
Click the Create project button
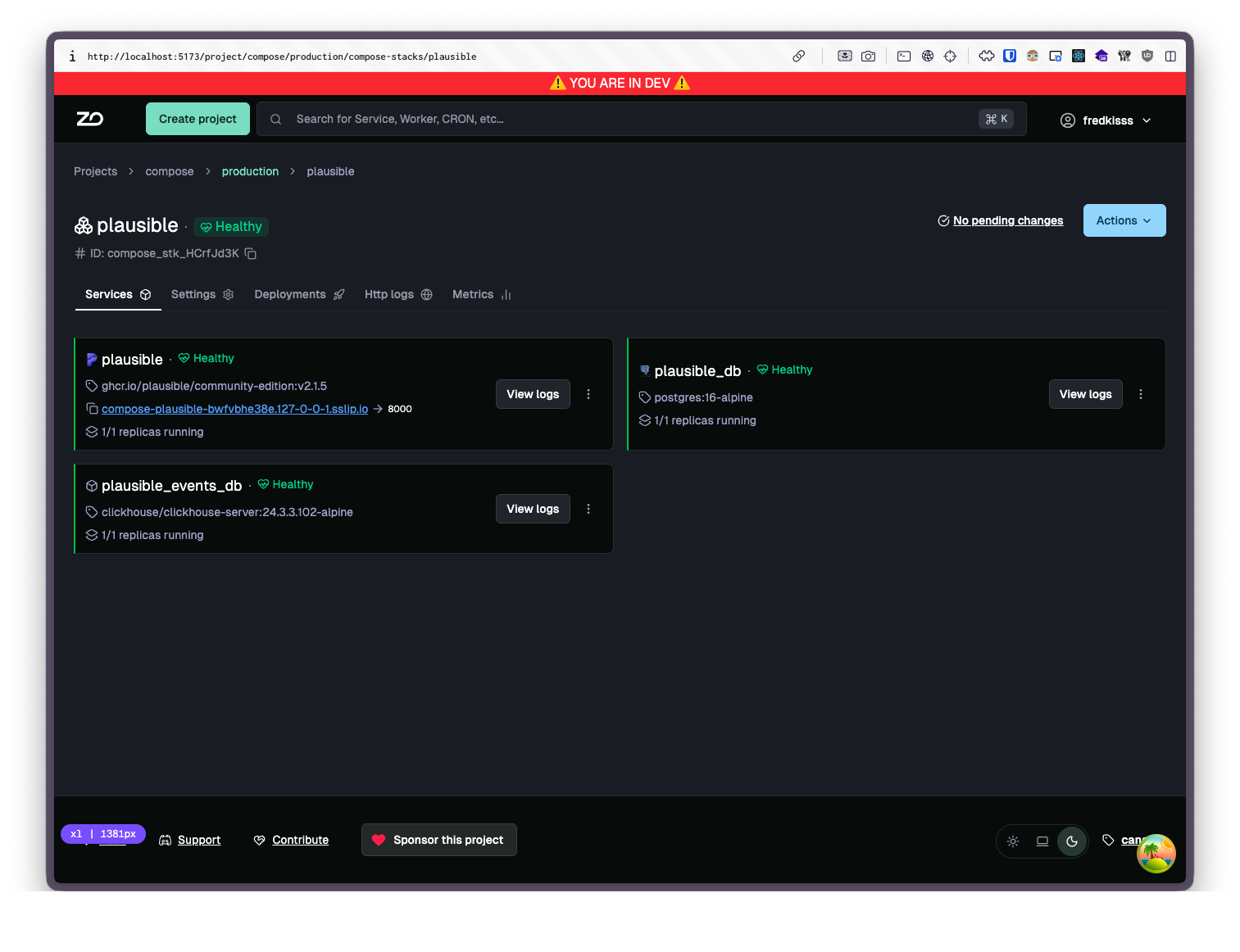point(198,119)
